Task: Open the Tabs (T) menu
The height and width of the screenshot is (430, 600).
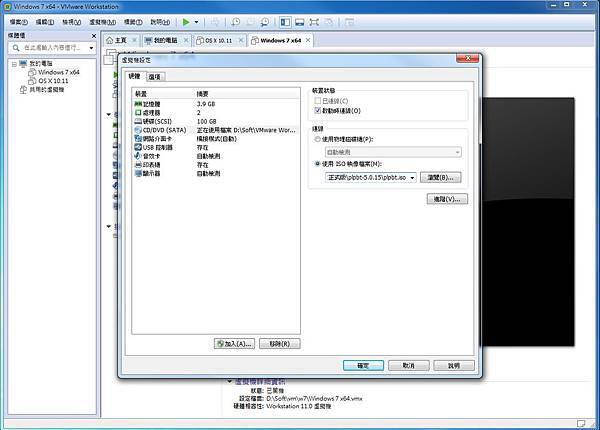Action: click(x=133, y=22)
